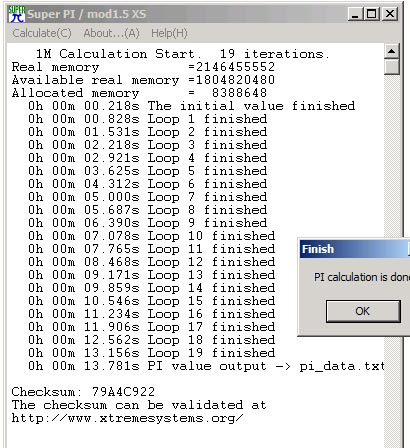Click the '1M Calculation Start' line
This screenshot has height=448, width=410.
pyautogui.click(x=183, y=54)
